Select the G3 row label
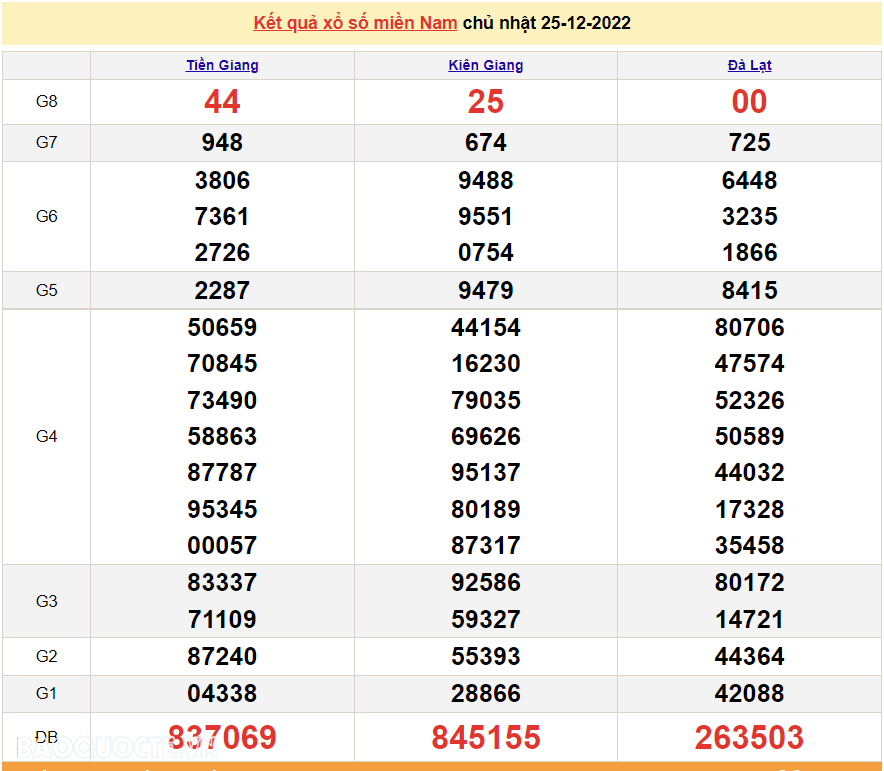The height and width of the screenshot is (771, 884). tap(47, 601)
